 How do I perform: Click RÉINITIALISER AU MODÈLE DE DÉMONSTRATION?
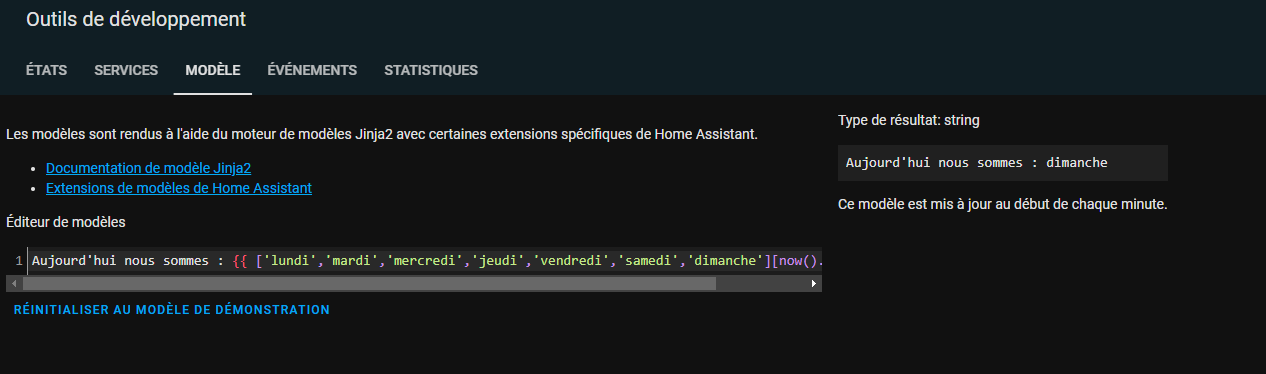(171, 310)
